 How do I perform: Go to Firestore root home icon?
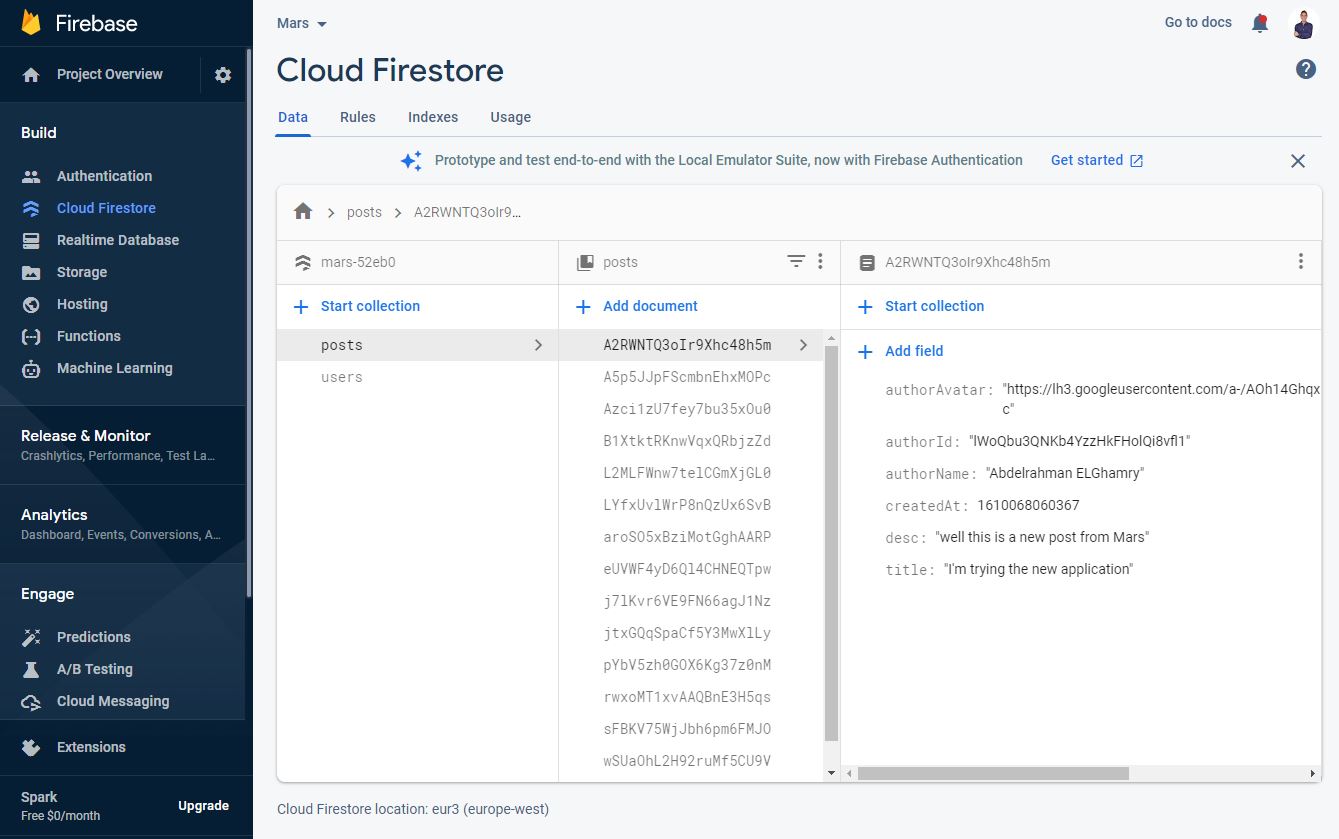tap(303, 212)
